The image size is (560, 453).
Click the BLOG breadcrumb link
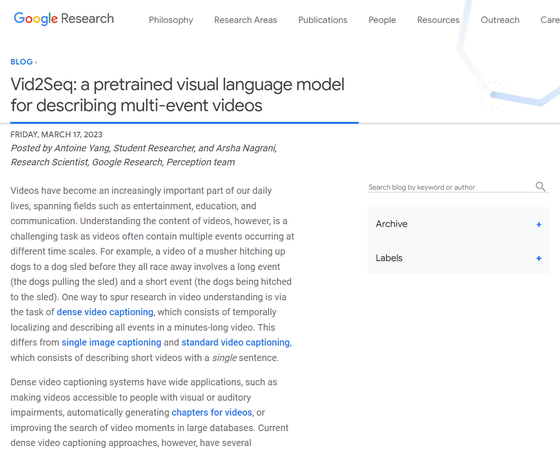click(21, 62)
